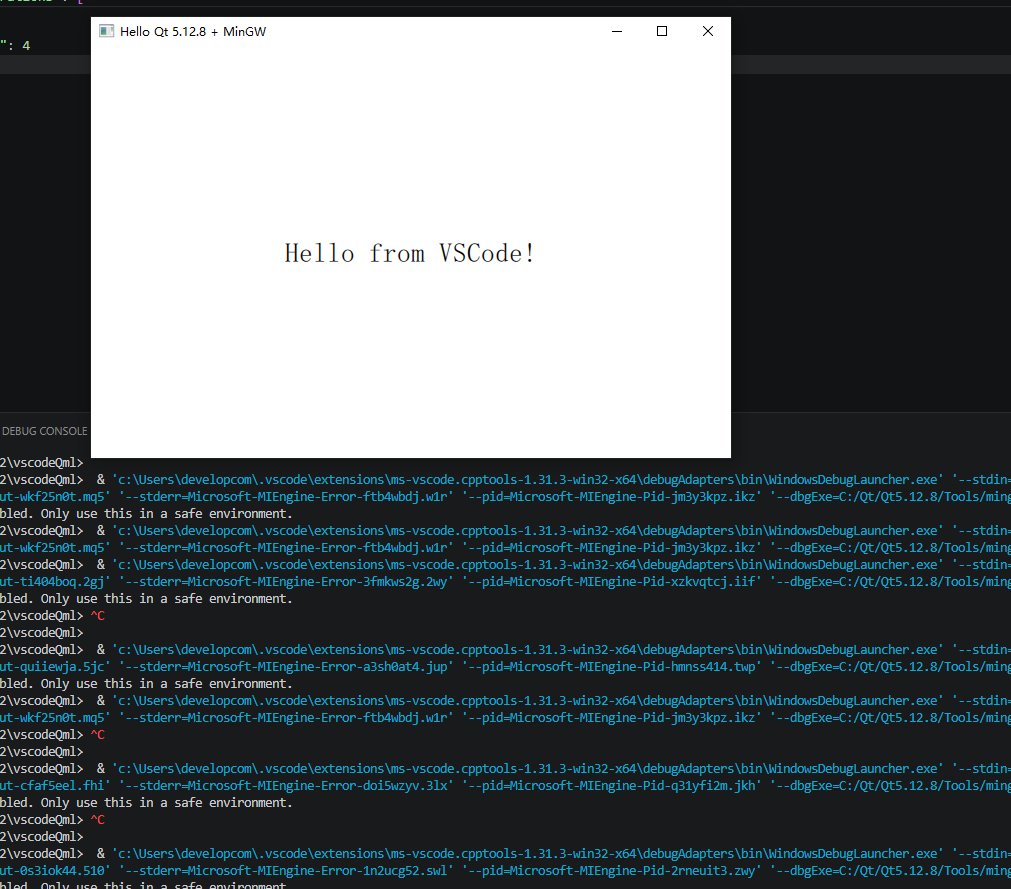The image size is (1011, 889).
Task: Click the "Hello from VSCode!" label
Action: pos(409,253)
